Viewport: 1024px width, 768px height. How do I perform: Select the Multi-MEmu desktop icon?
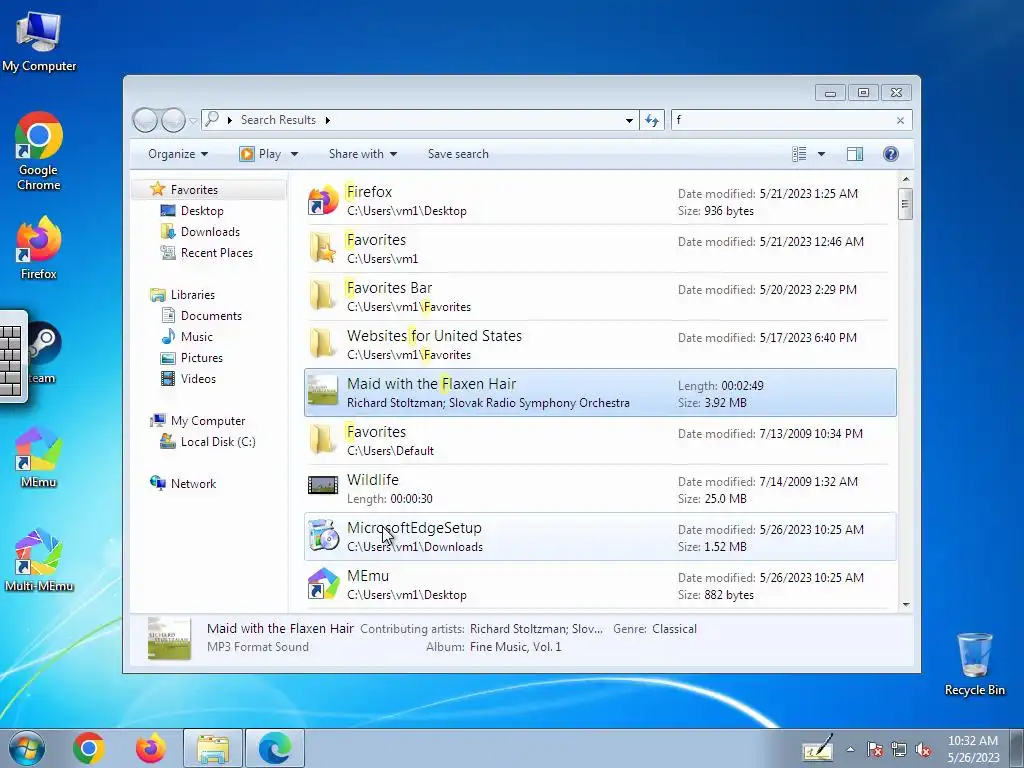tap(39, 560)
